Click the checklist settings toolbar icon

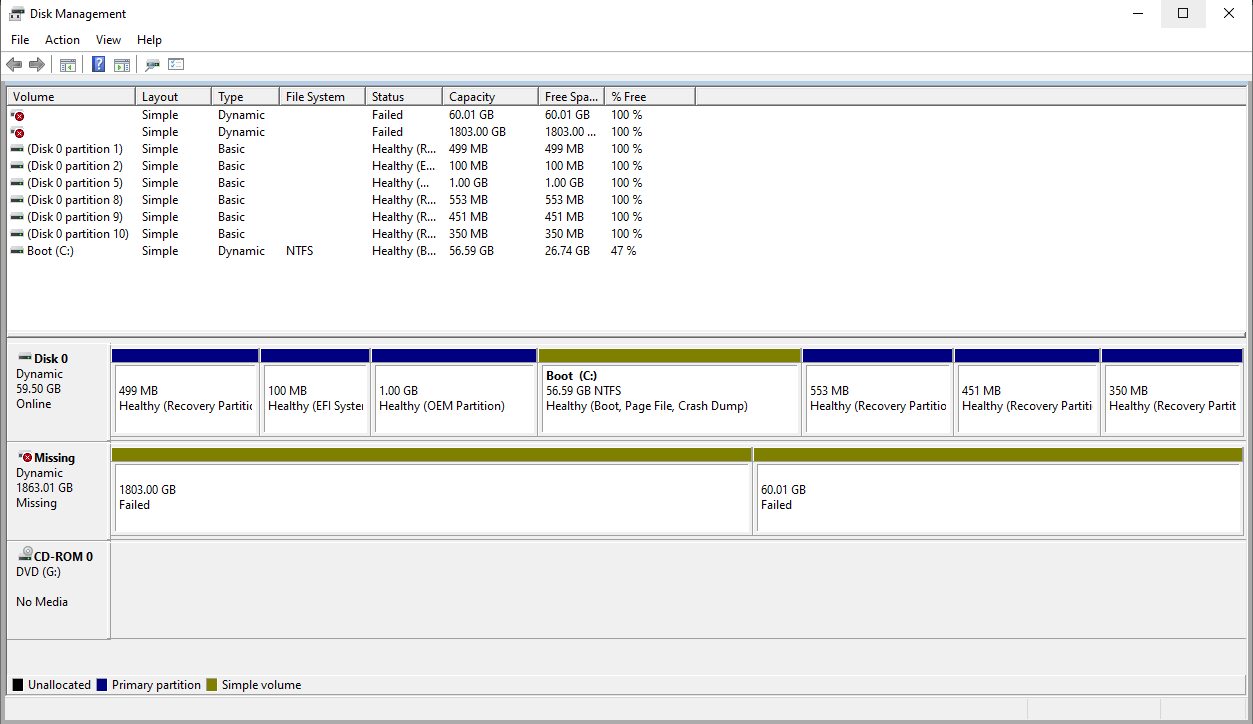[x=176, y=65]
